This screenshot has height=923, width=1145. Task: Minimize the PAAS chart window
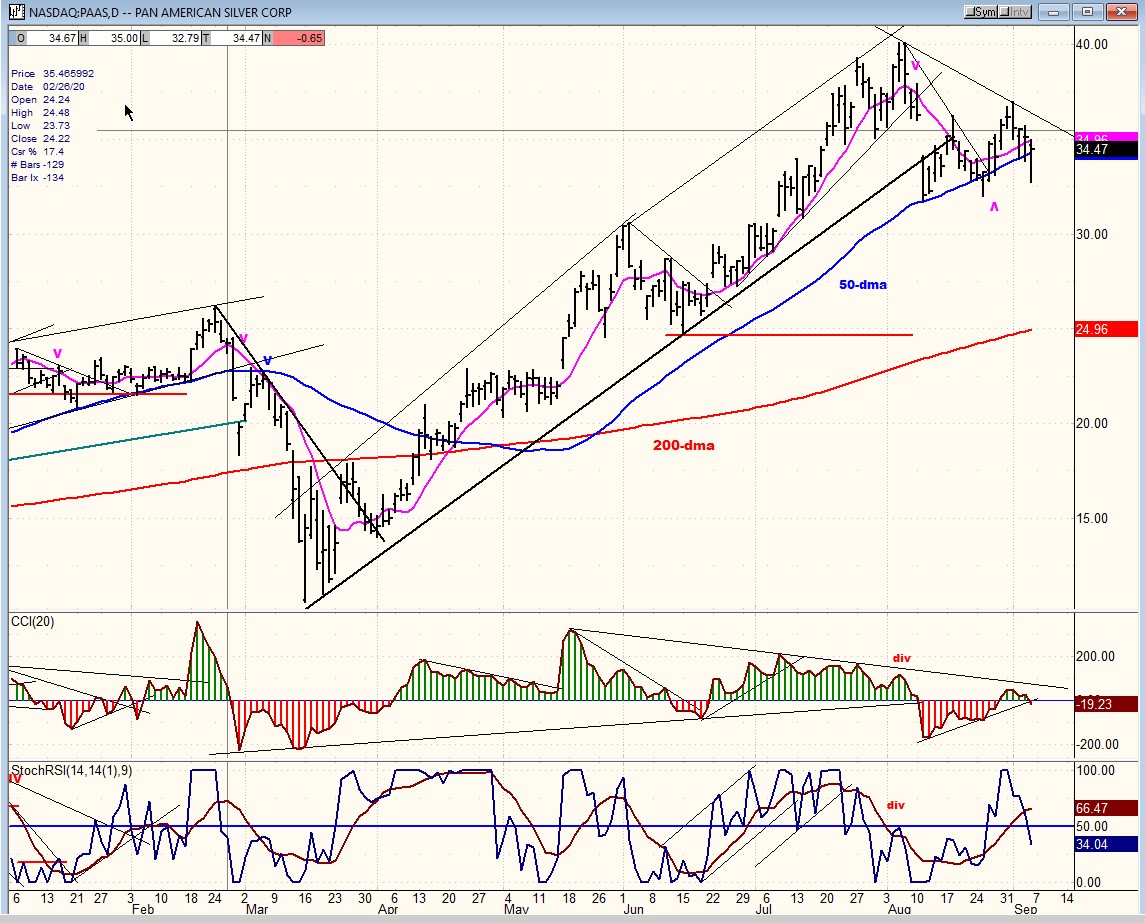1054,12
